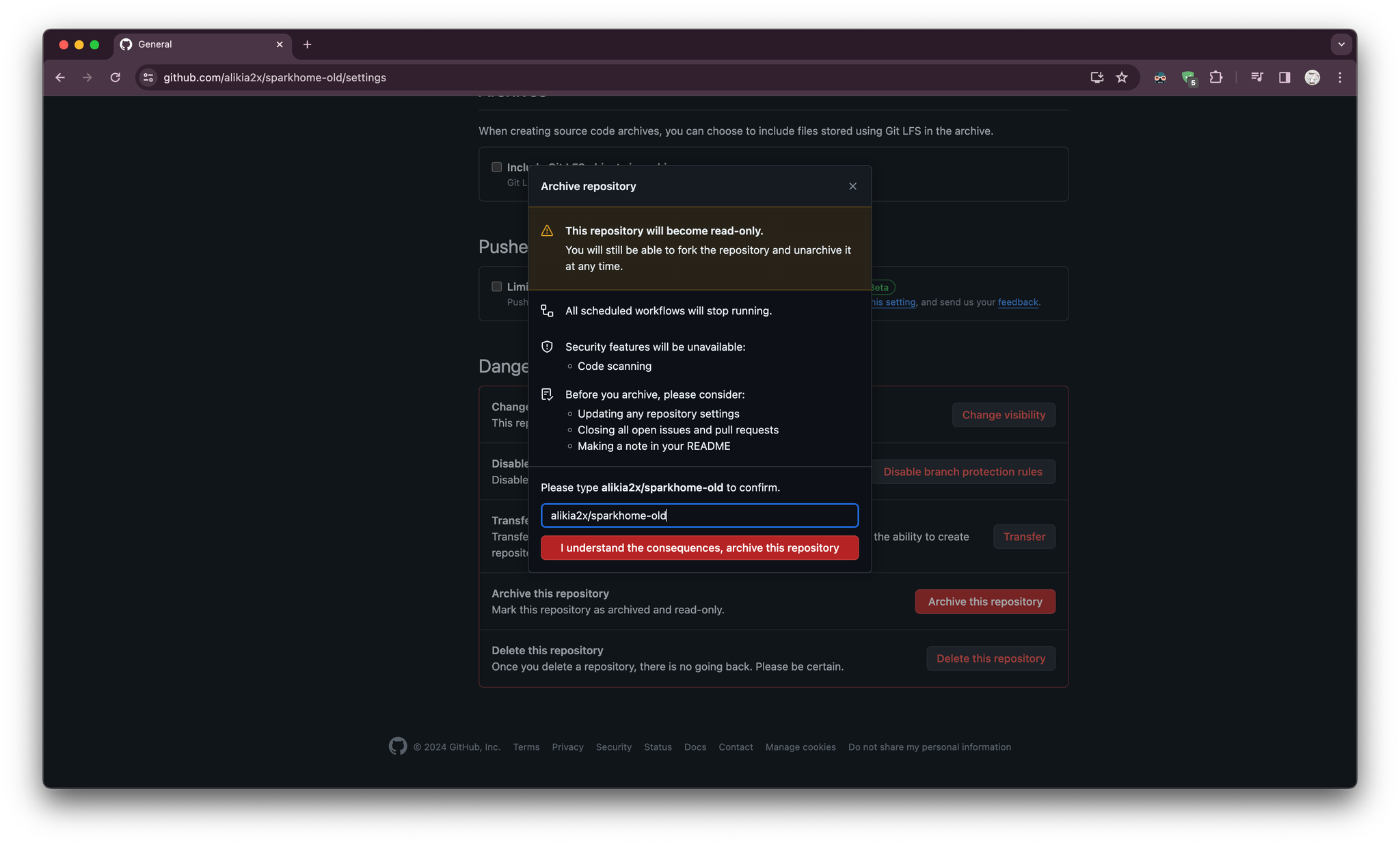Click the Chrome profile avatar icon

pos(1312,77)
